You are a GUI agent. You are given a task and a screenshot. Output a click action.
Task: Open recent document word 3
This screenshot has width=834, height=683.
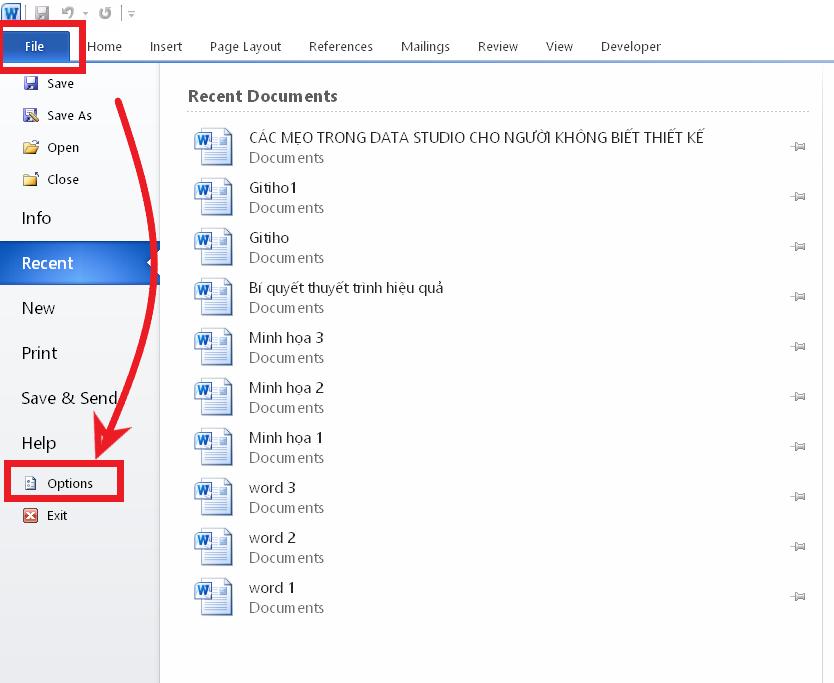[500, 497]
